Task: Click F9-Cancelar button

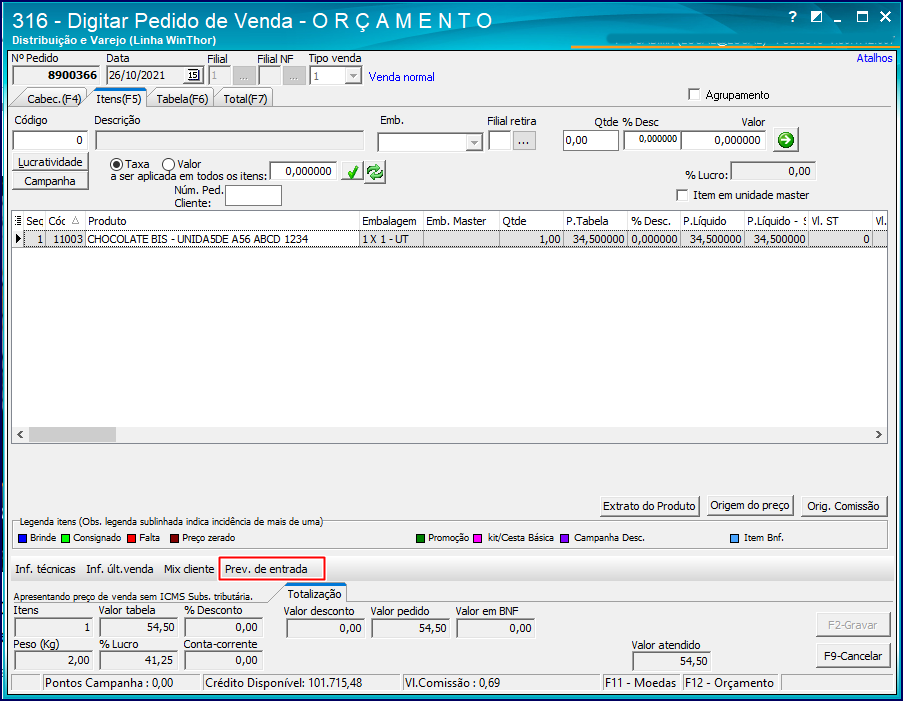Action: [853, 656]
